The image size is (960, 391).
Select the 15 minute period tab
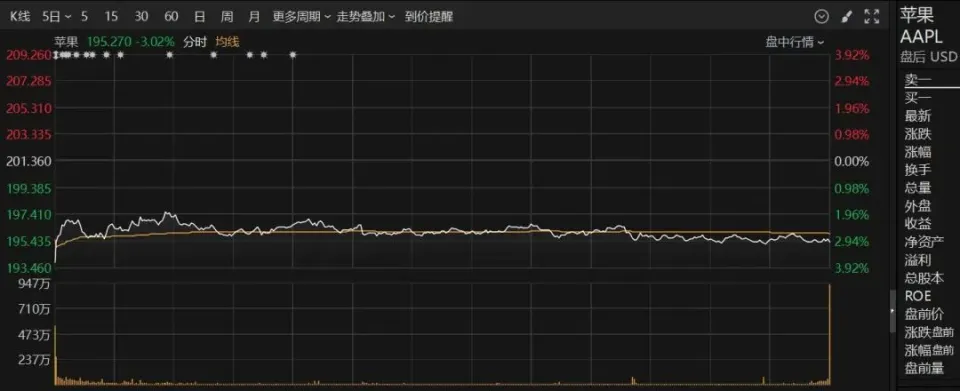pos(111,17)
